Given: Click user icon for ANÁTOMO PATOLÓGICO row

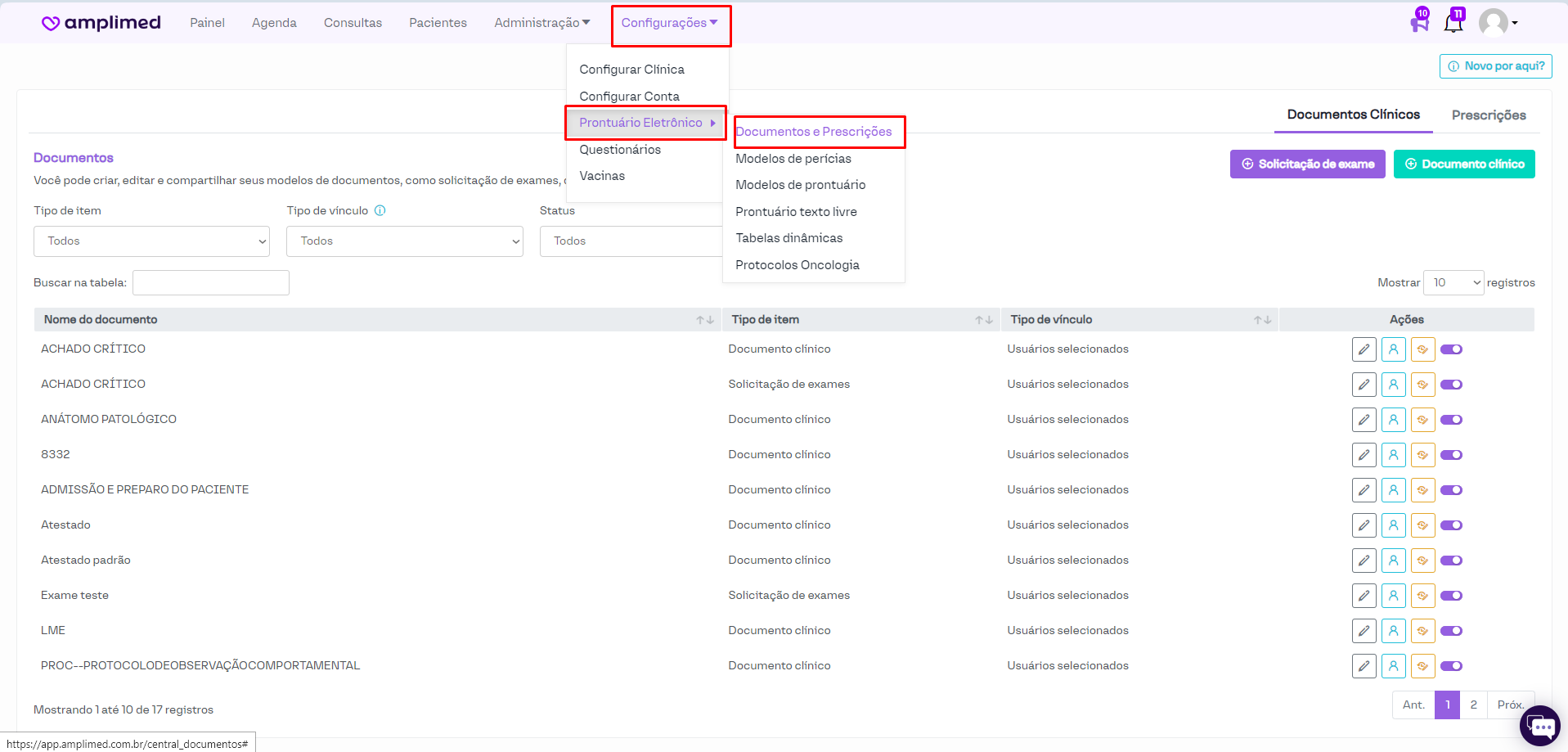Looking at the screenshot, I should (1393, 420).
